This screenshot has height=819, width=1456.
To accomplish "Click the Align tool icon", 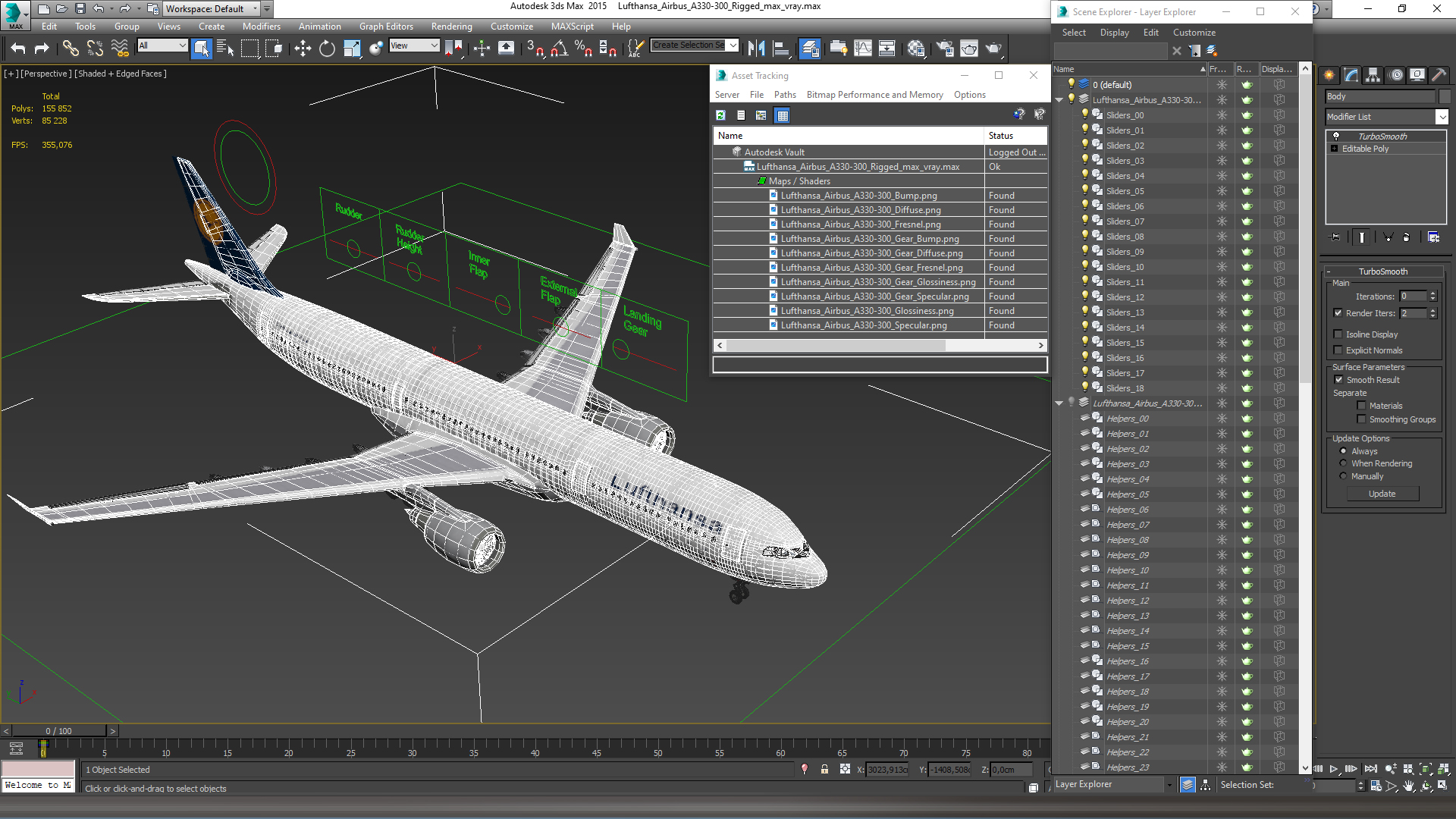I will coord(781,49).
